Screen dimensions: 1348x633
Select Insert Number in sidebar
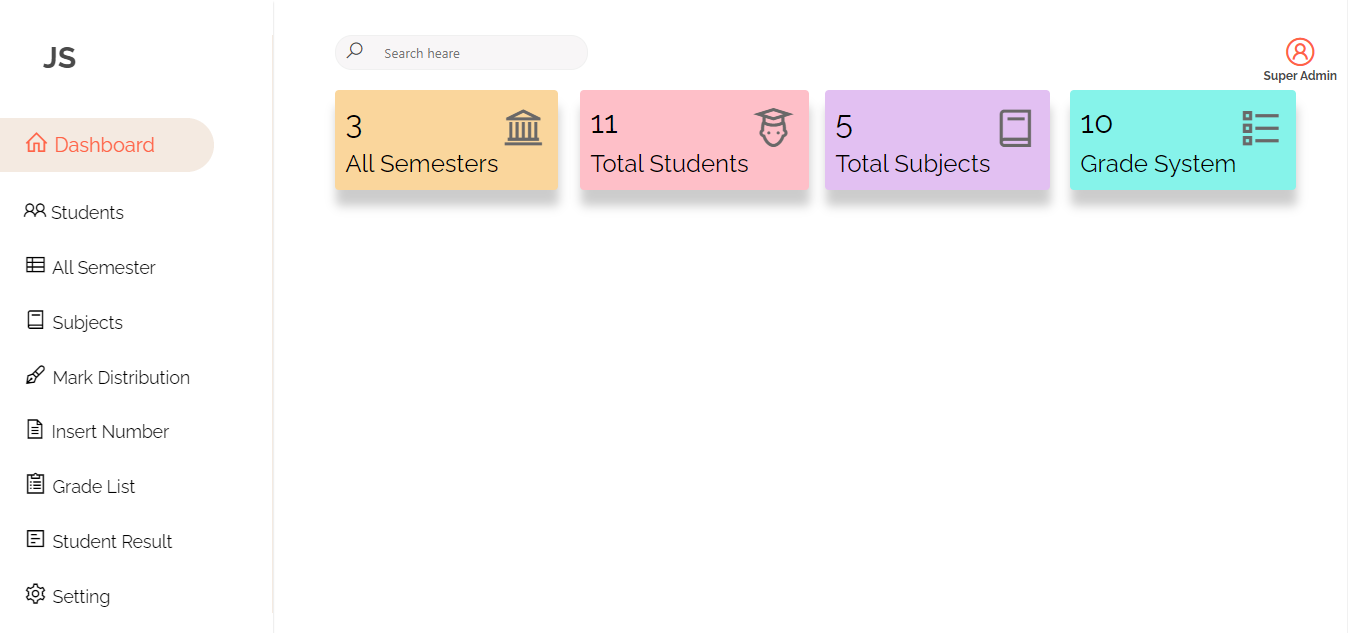point(110,431)
